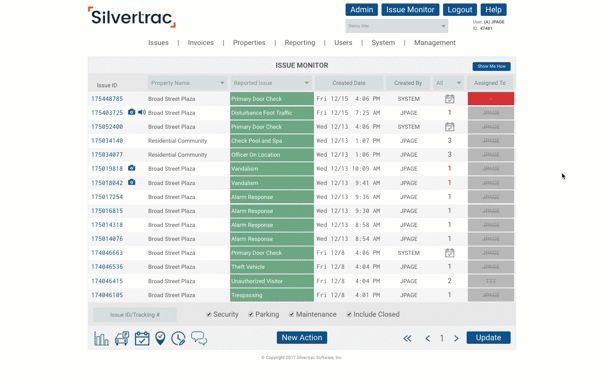The width and height of the screenshot is (608, 384).
Task: Toggle the Include Closed checkbox
Action: (349, 314)
